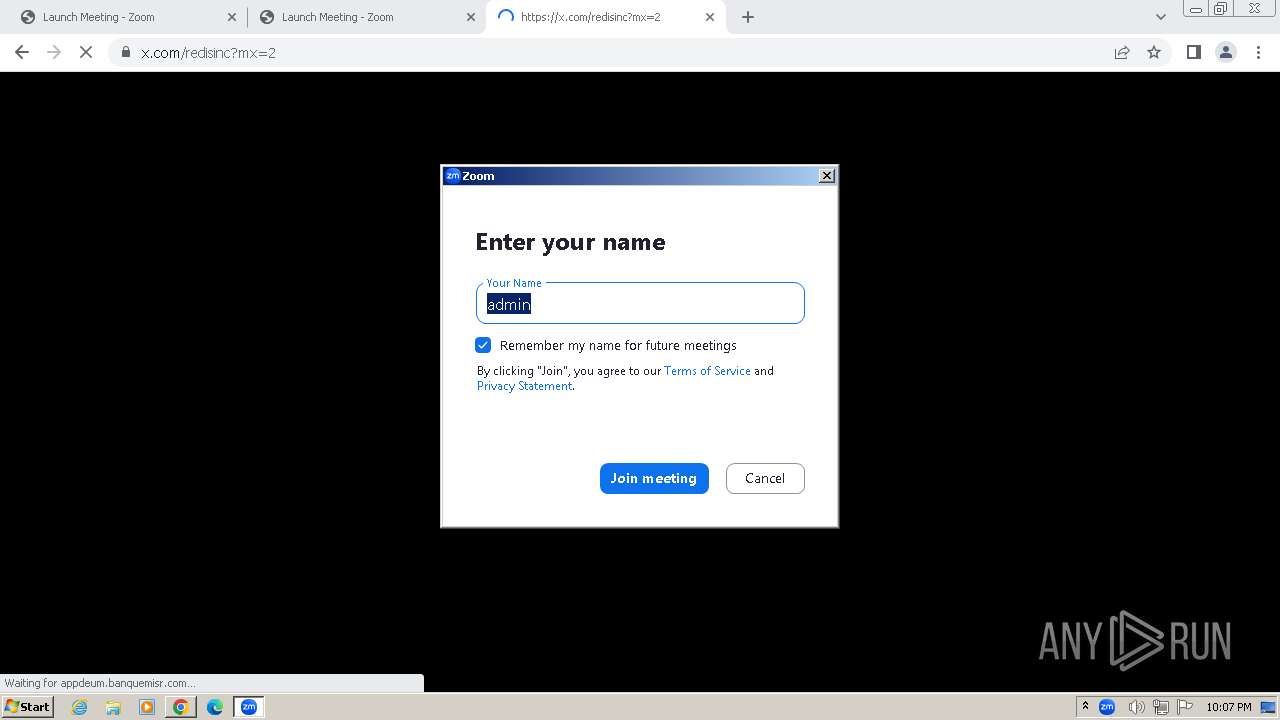Open the Windows Start menu

click(27, 707)
